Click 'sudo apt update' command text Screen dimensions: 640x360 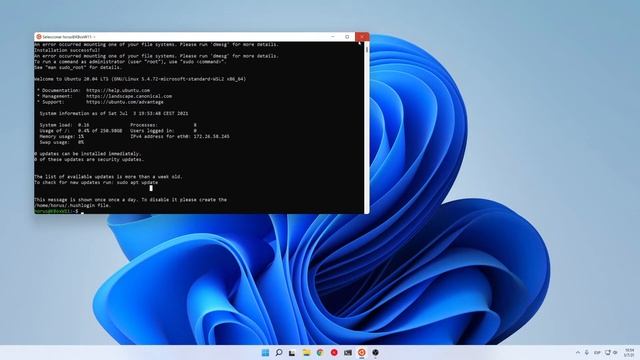pos(137,182)
